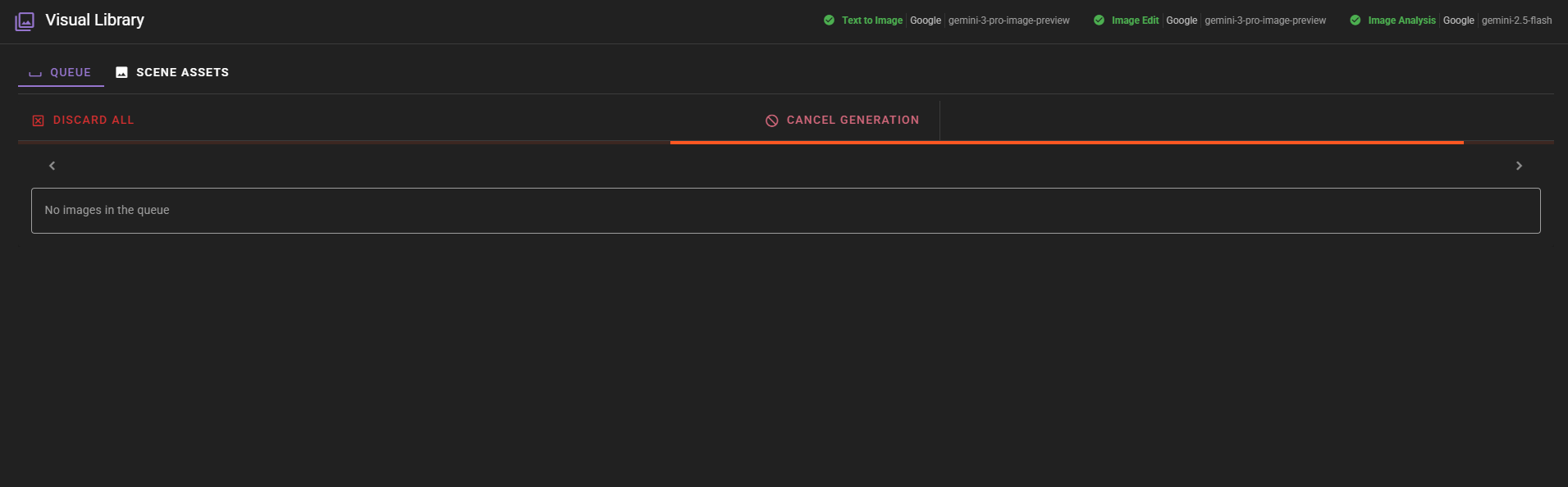The width and height of the screenshot is (1568, 487).
Task: Go to previous queue image chevron
Action: pyautogui.click(x=52, y=166)
